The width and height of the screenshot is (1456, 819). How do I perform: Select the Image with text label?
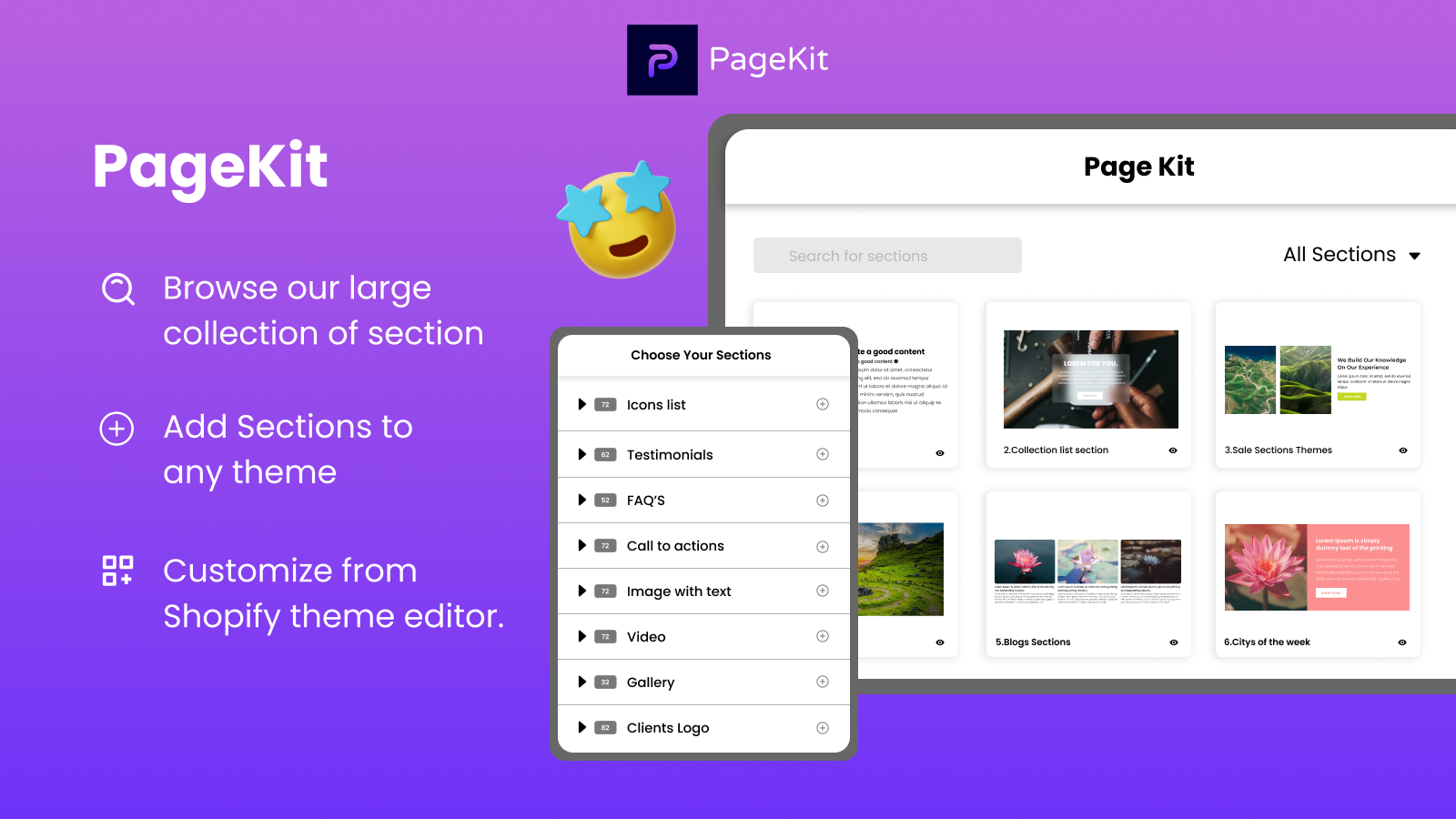pyautogui.click(x=679, y=591)
